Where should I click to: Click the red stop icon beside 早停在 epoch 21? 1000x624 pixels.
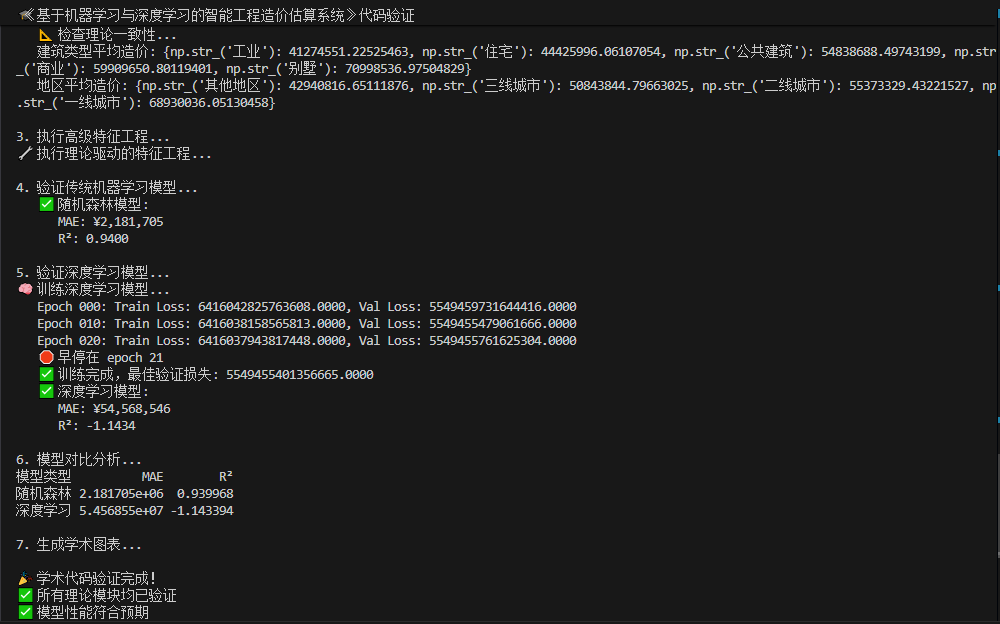pos(46,357)
